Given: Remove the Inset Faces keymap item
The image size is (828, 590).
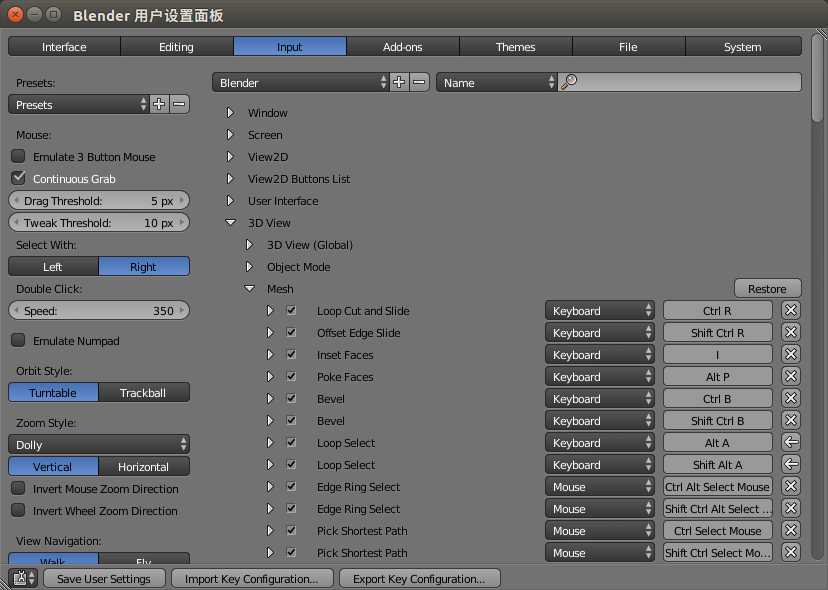Looking at the screenshot, I should pos(791,354).
